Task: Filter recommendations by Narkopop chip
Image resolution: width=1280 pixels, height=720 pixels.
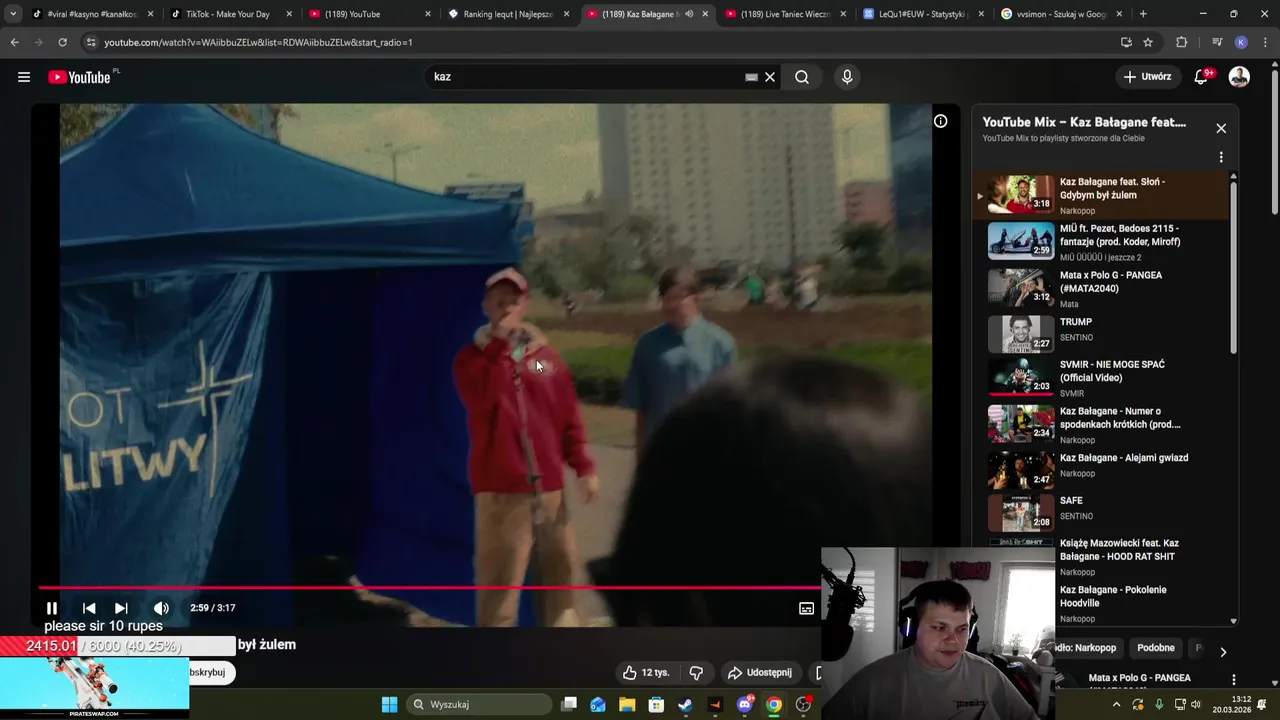Action: (1088, 648)
